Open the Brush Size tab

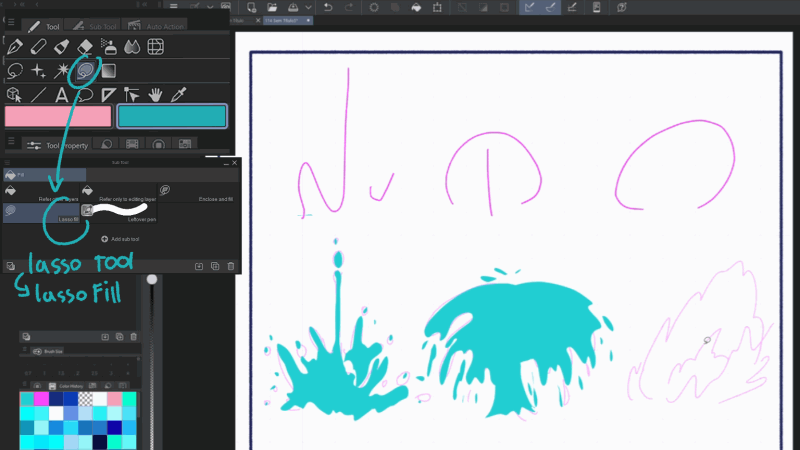tap(48, 352)
